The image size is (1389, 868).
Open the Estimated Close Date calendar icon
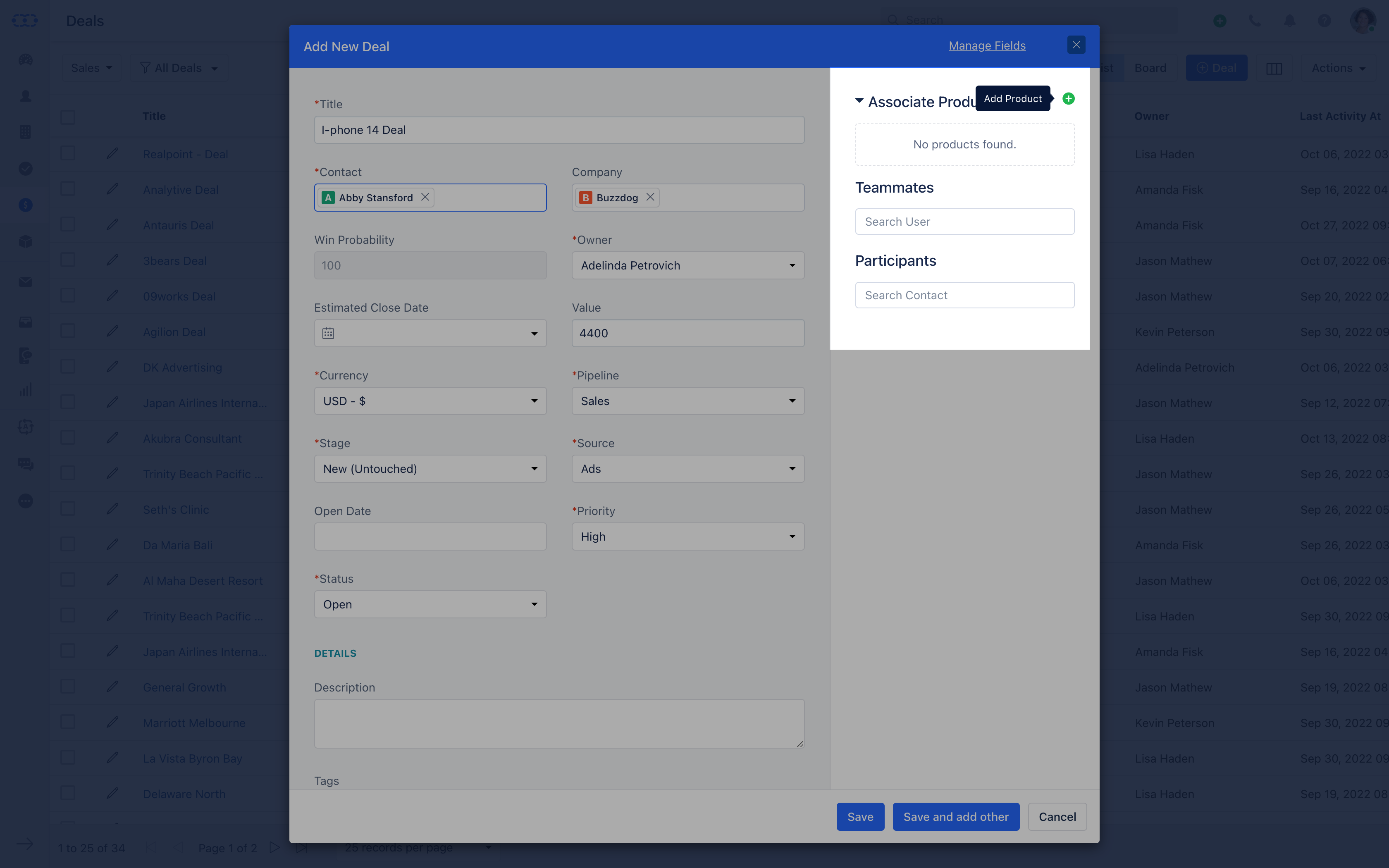tap(328, 333)
